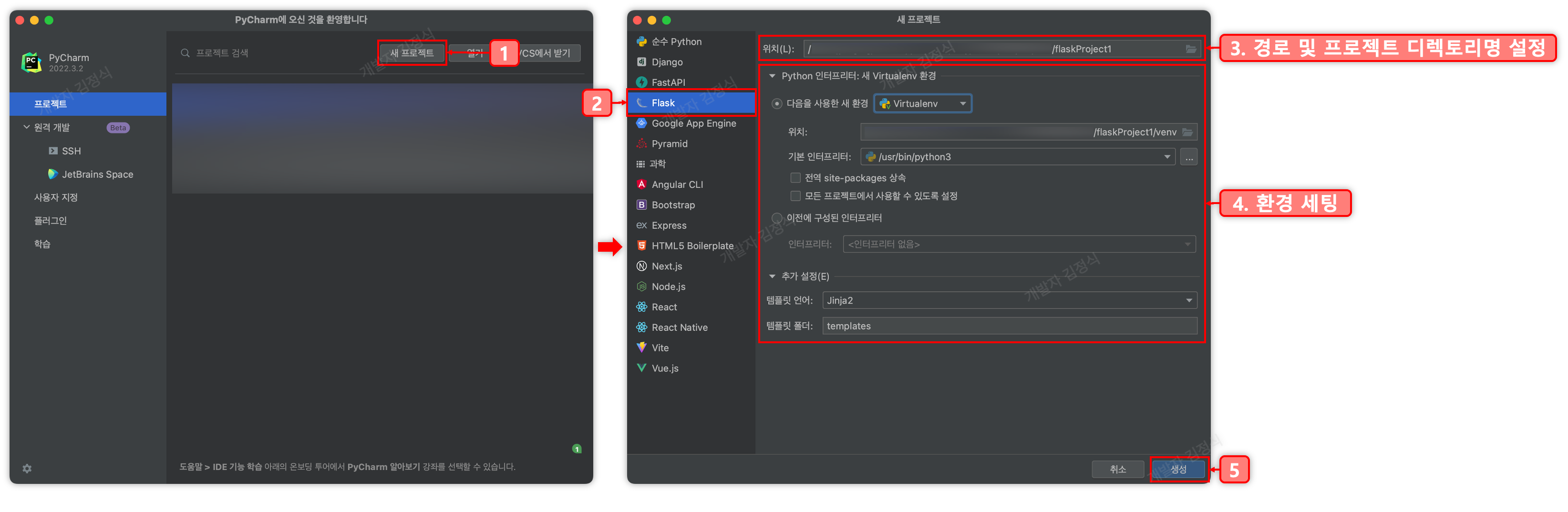Screen dimensions: 1568x512
Task: Click the Google App Engine icon
Action: coord(641,123)
